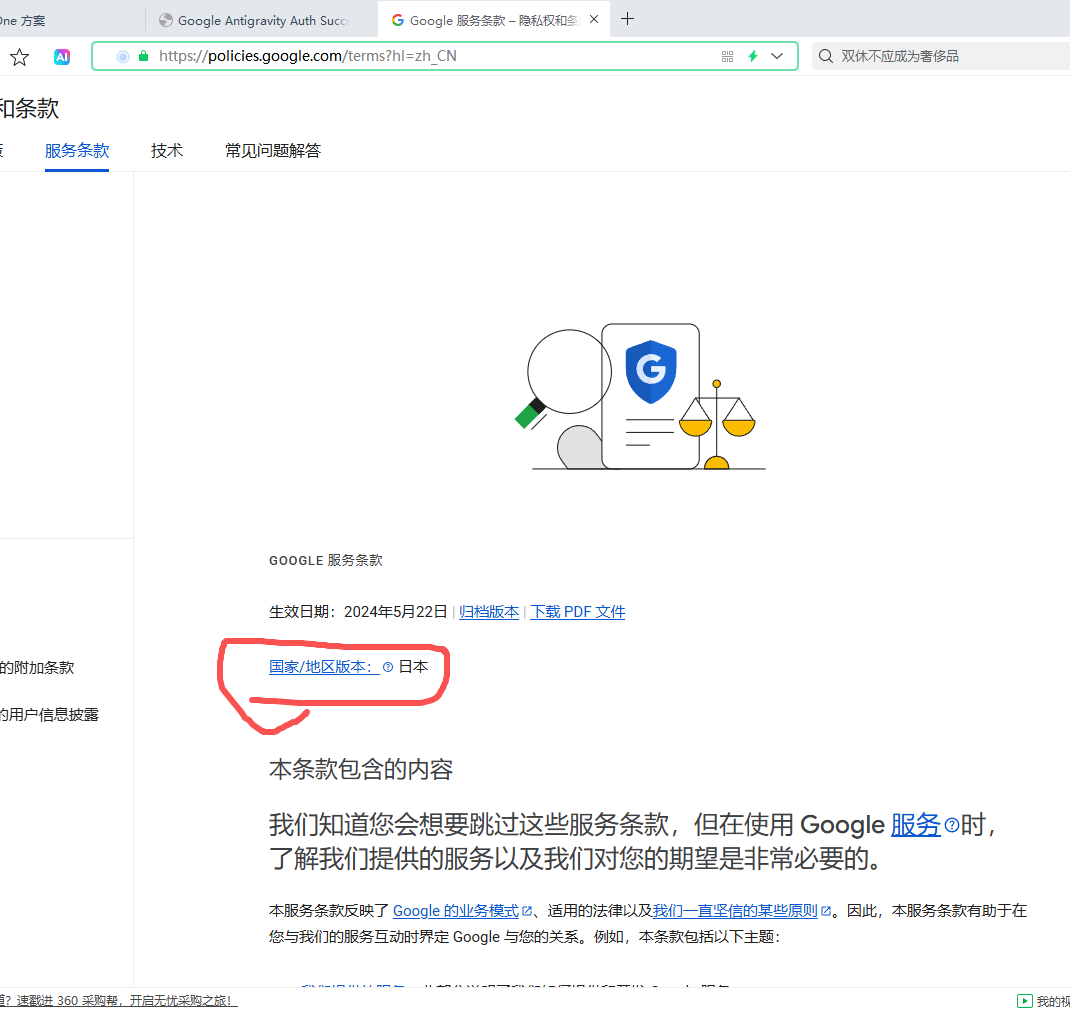Click the QR code icon in address bar
The width and height of the screenshot is (1070, 1011).
point(728,57)
